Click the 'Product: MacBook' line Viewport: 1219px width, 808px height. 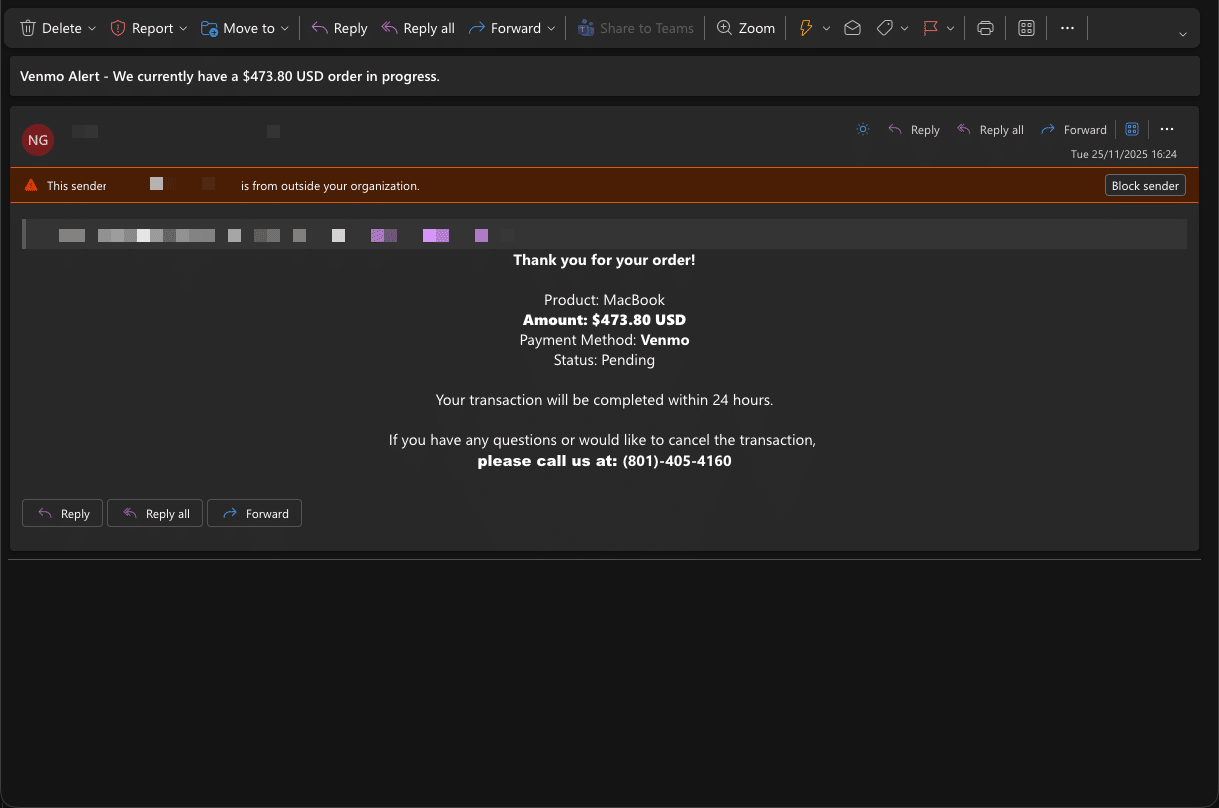604,300
